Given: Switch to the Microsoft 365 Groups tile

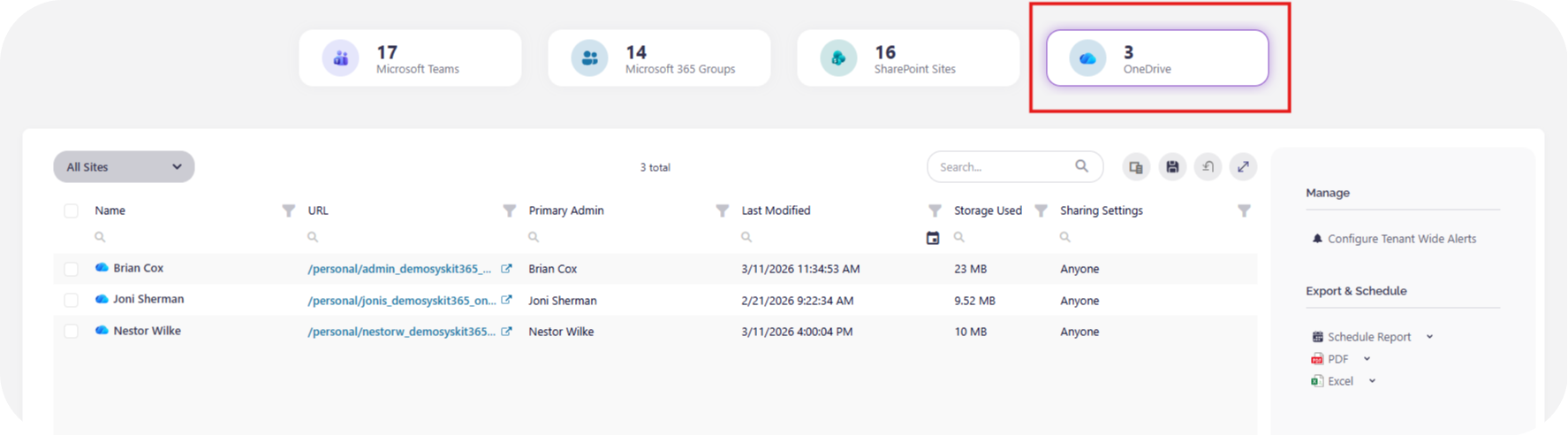Looking at the screenshot, I should point(659,58).
